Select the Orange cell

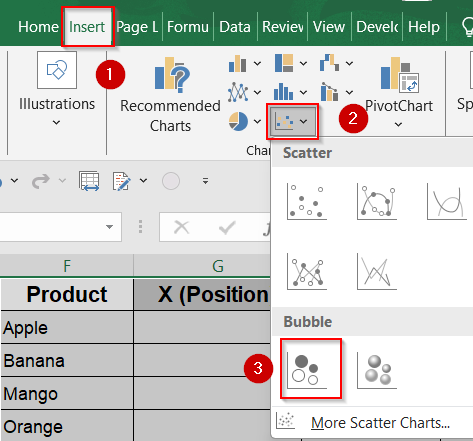point(67,426)
